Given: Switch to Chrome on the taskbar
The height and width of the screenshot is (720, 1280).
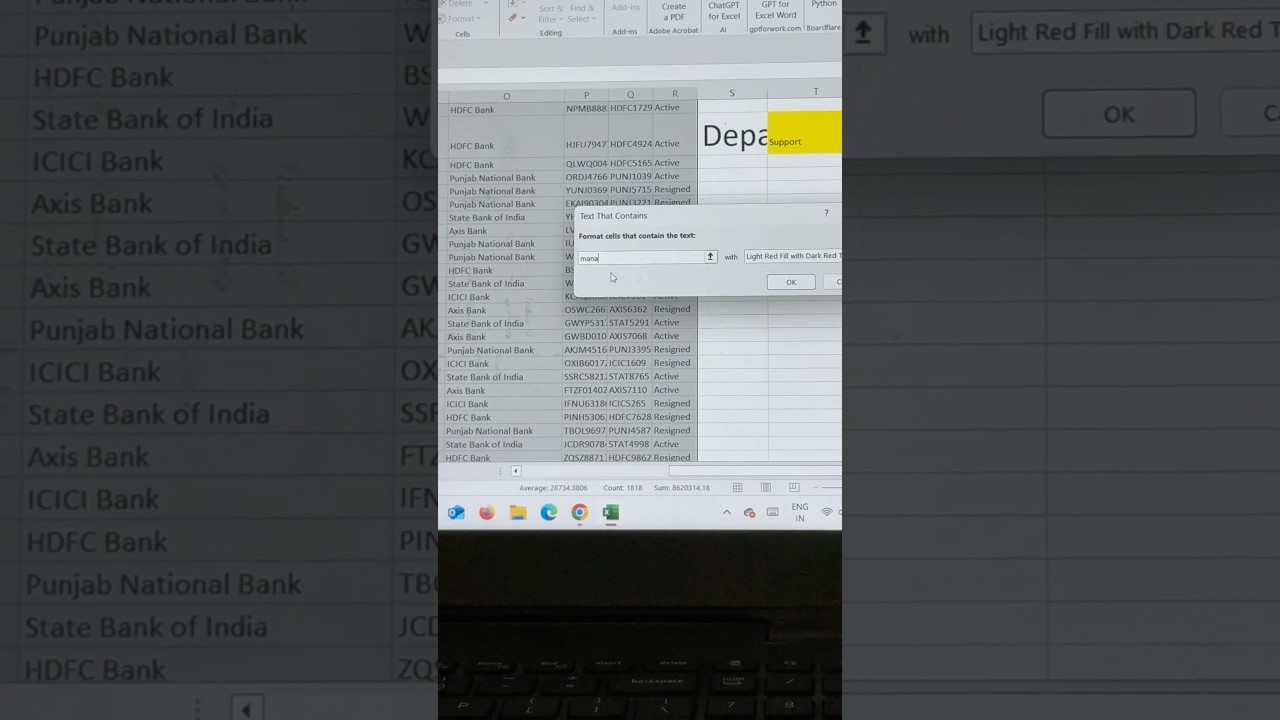Looking at the screenshot, I should (x=580, y=513).
